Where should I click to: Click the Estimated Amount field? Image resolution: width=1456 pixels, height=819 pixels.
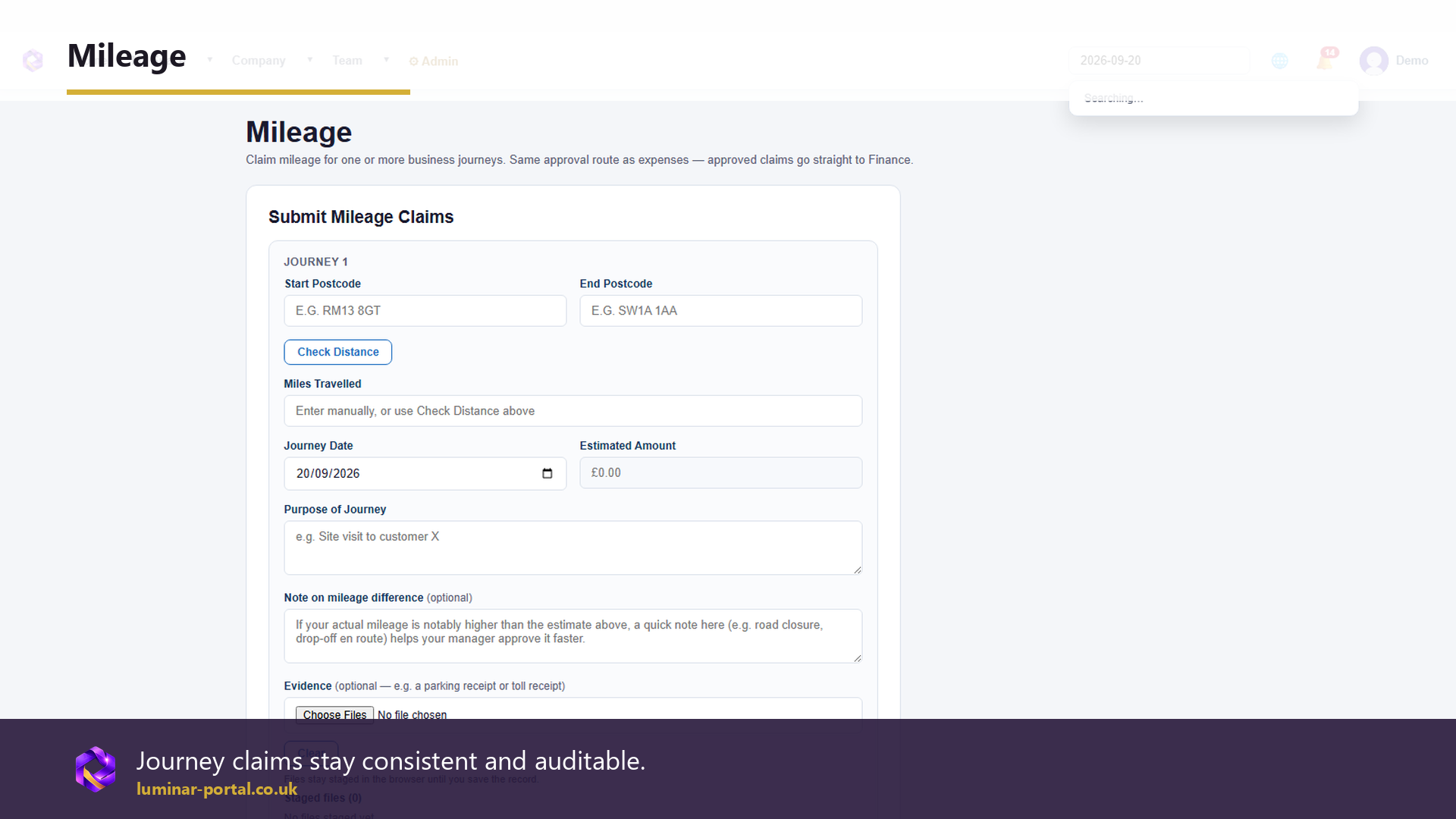click(720, 472)
